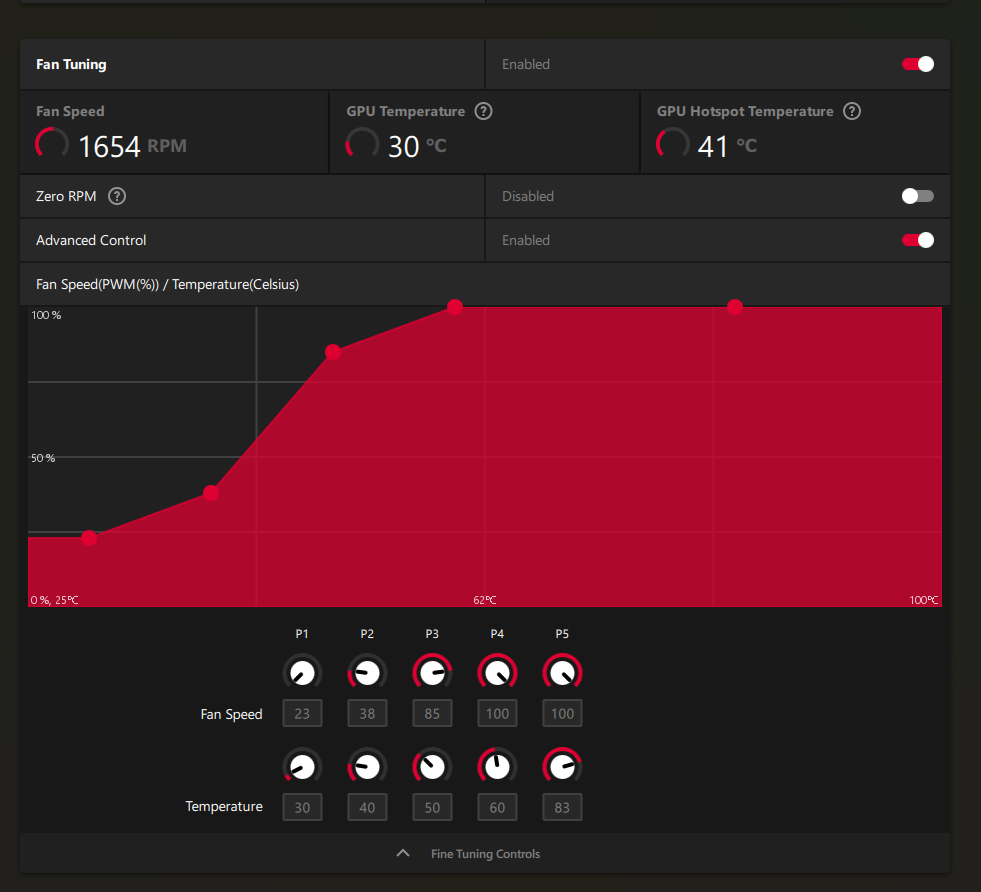Click the first curve point on the fan graph
Image resolution: width=981 pixels, height=892 pixels.
point(89,538)
